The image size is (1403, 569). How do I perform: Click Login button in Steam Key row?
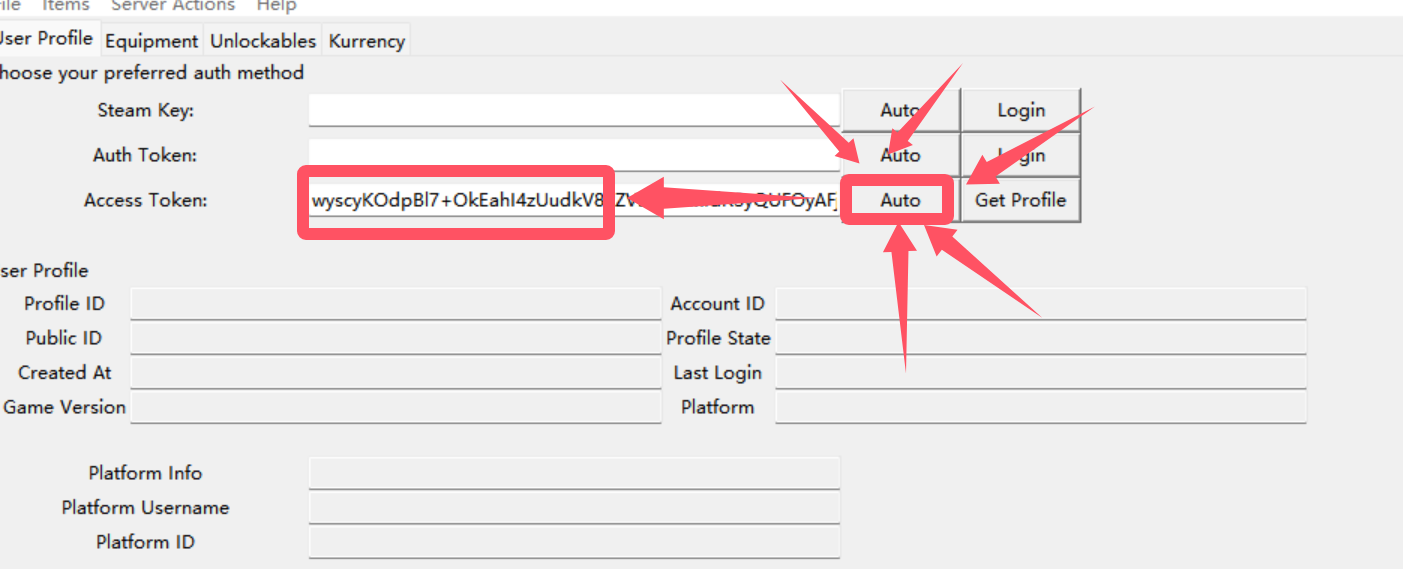[x=1021, y=110]
